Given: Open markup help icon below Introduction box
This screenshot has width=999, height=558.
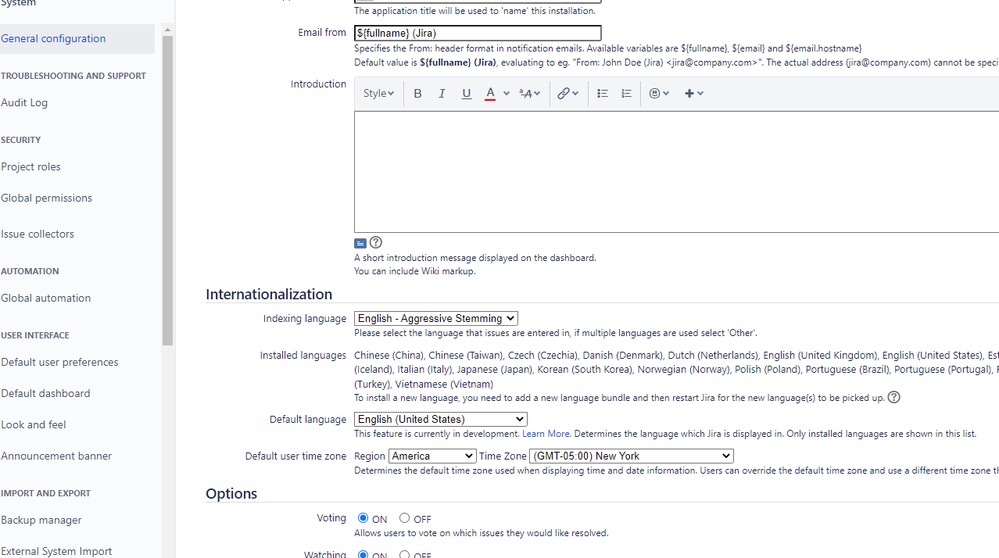Looking at the screenshot, I should (376, 242).
